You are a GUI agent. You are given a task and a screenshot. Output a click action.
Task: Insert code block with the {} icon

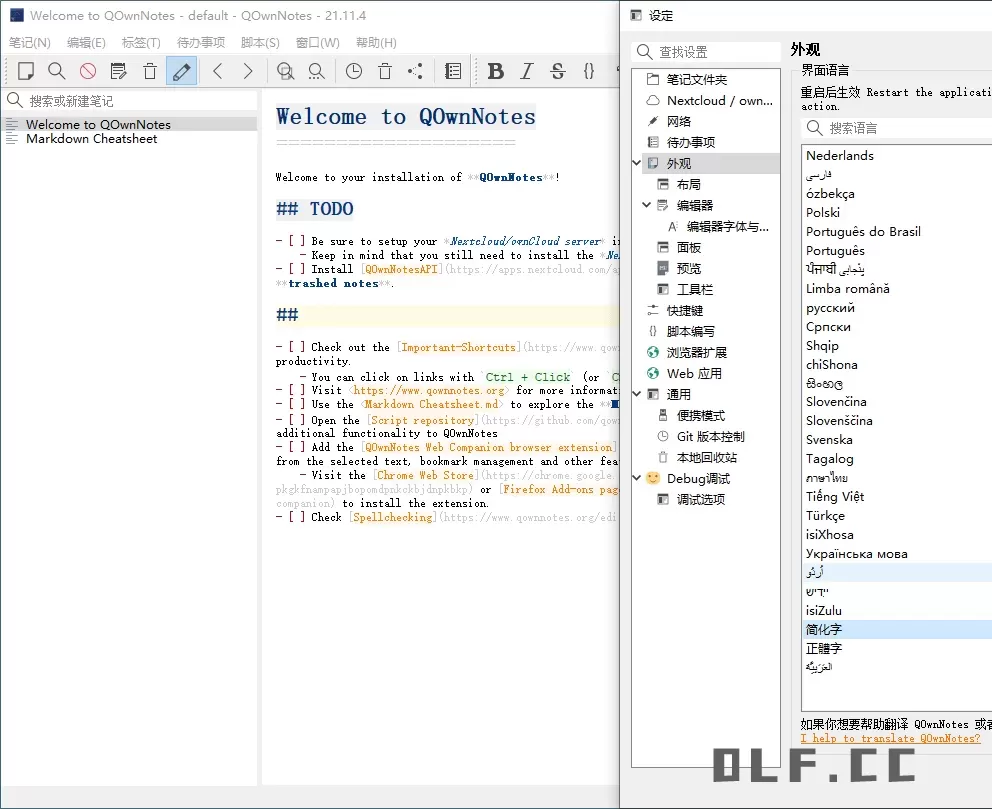(590, 71)
